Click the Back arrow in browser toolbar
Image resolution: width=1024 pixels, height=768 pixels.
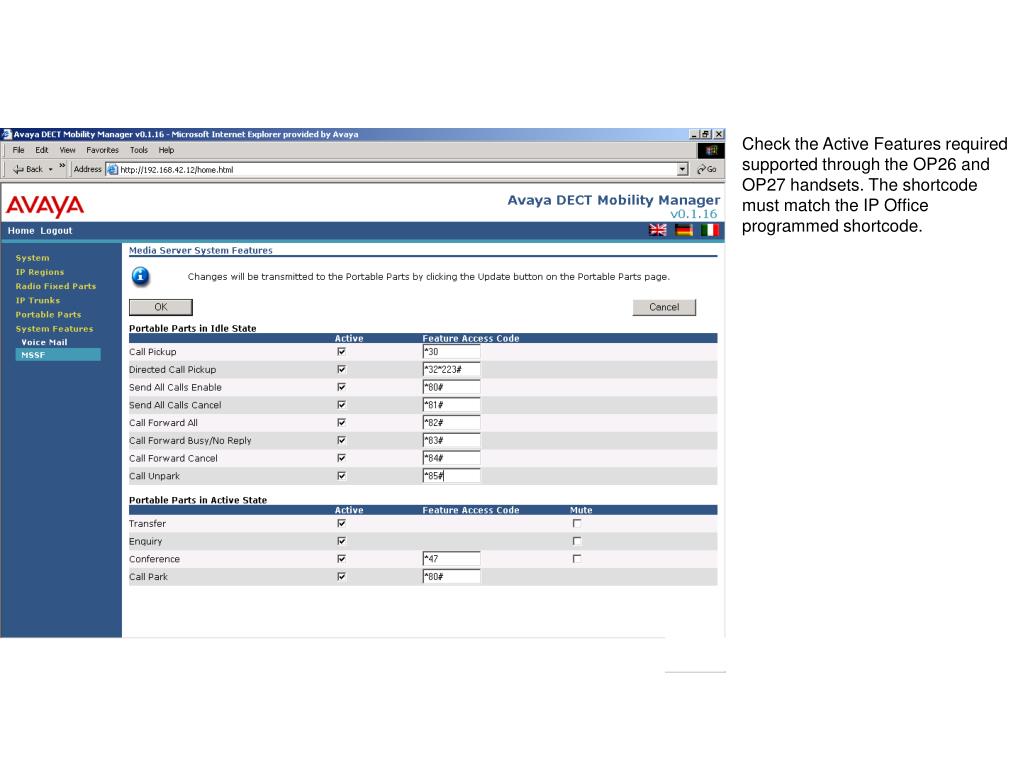point(28,169)
